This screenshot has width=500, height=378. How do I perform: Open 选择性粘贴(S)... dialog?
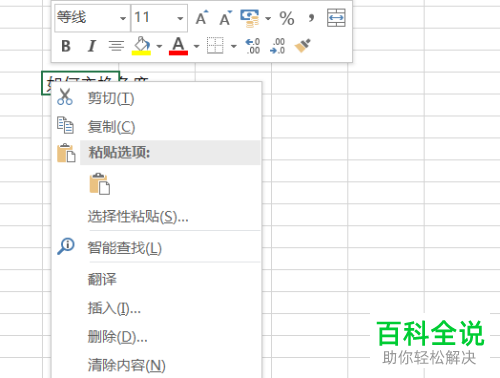(157, 216)
